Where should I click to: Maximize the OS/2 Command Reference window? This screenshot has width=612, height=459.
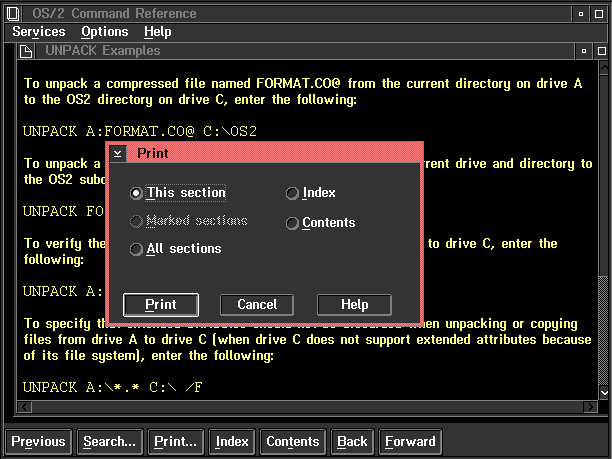point(599,14)
